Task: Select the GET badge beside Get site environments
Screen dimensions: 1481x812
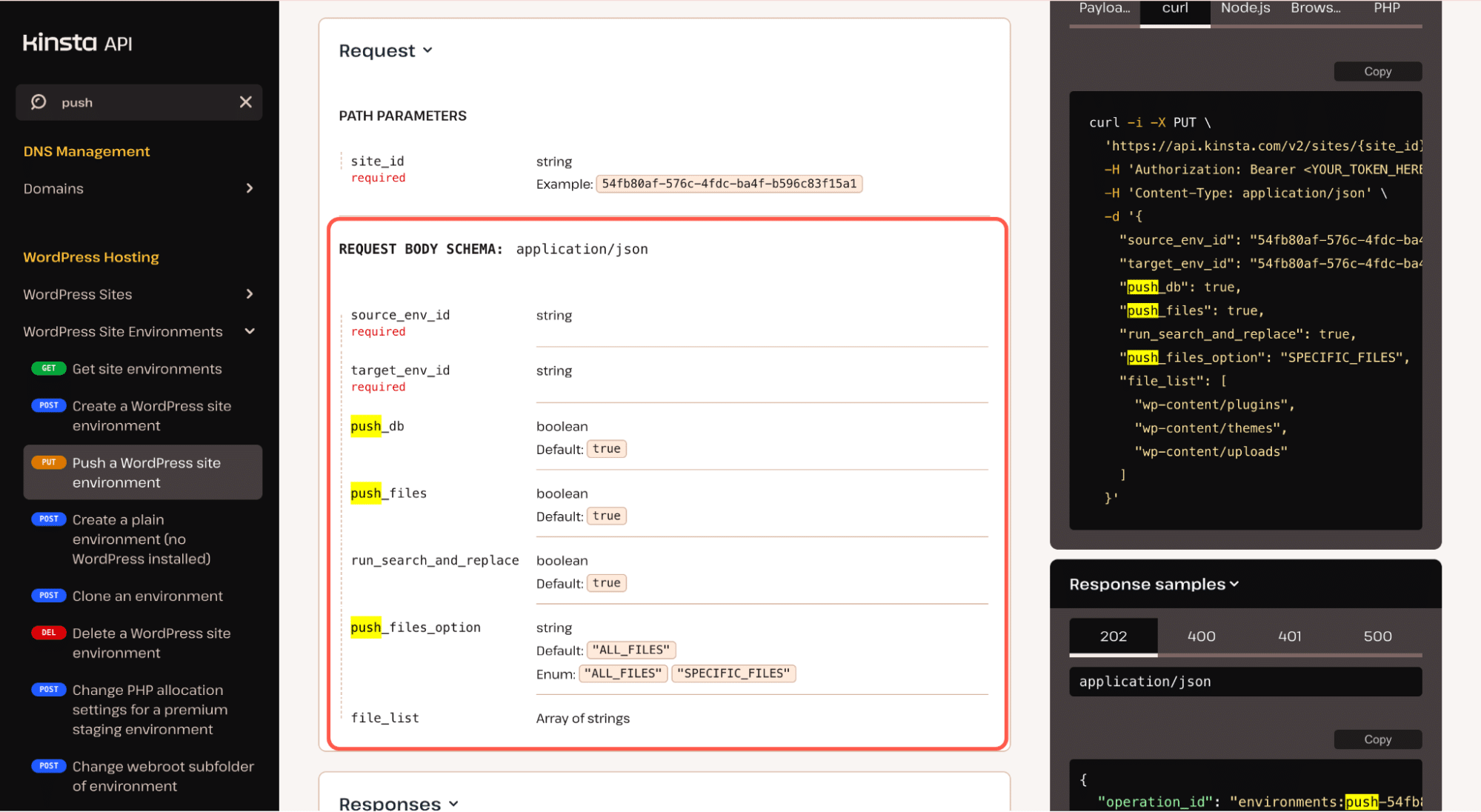Action: pos(49,368)
